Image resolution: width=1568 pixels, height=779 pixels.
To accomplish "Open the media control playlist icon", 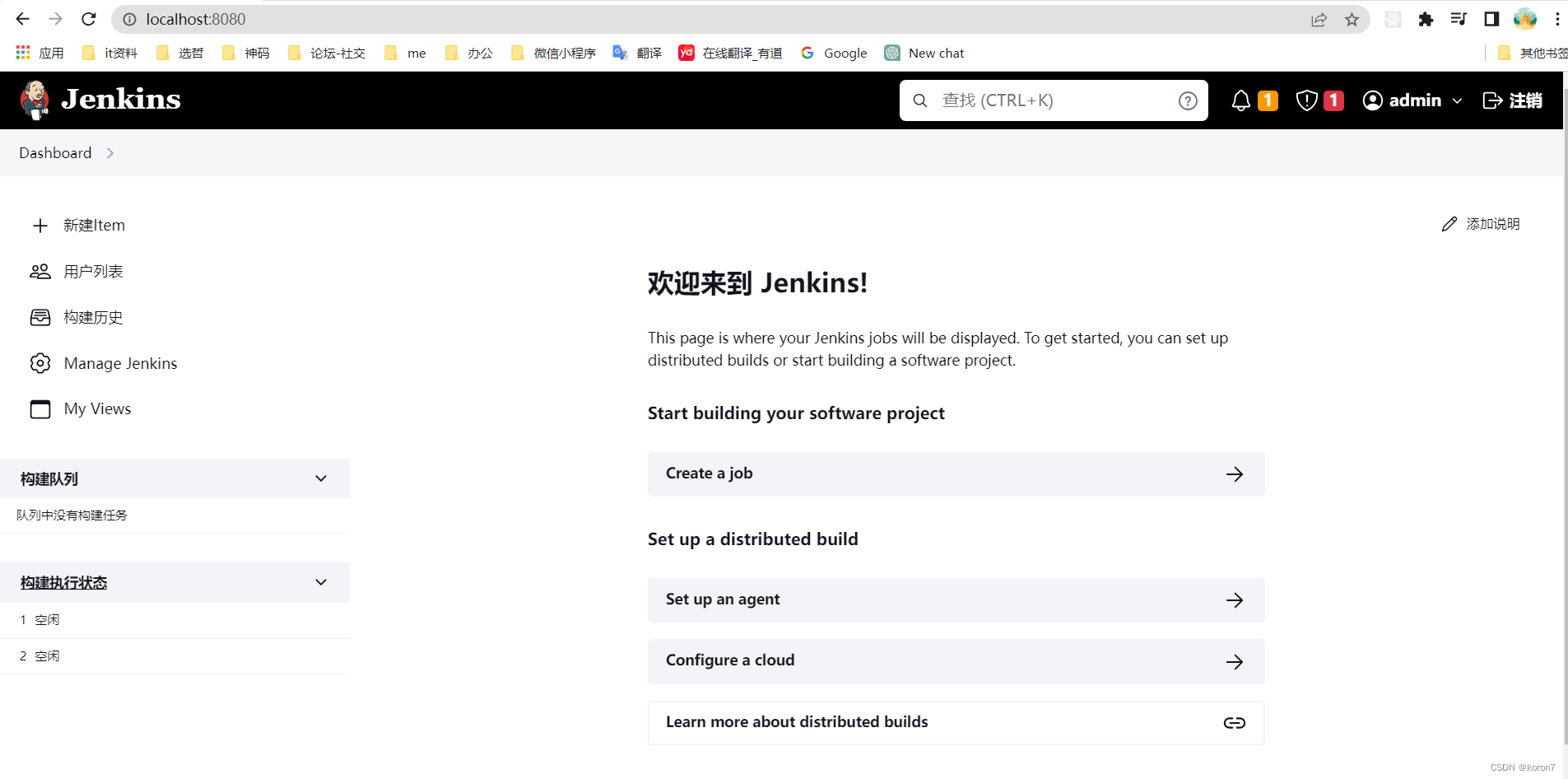I will point(1459,19).
